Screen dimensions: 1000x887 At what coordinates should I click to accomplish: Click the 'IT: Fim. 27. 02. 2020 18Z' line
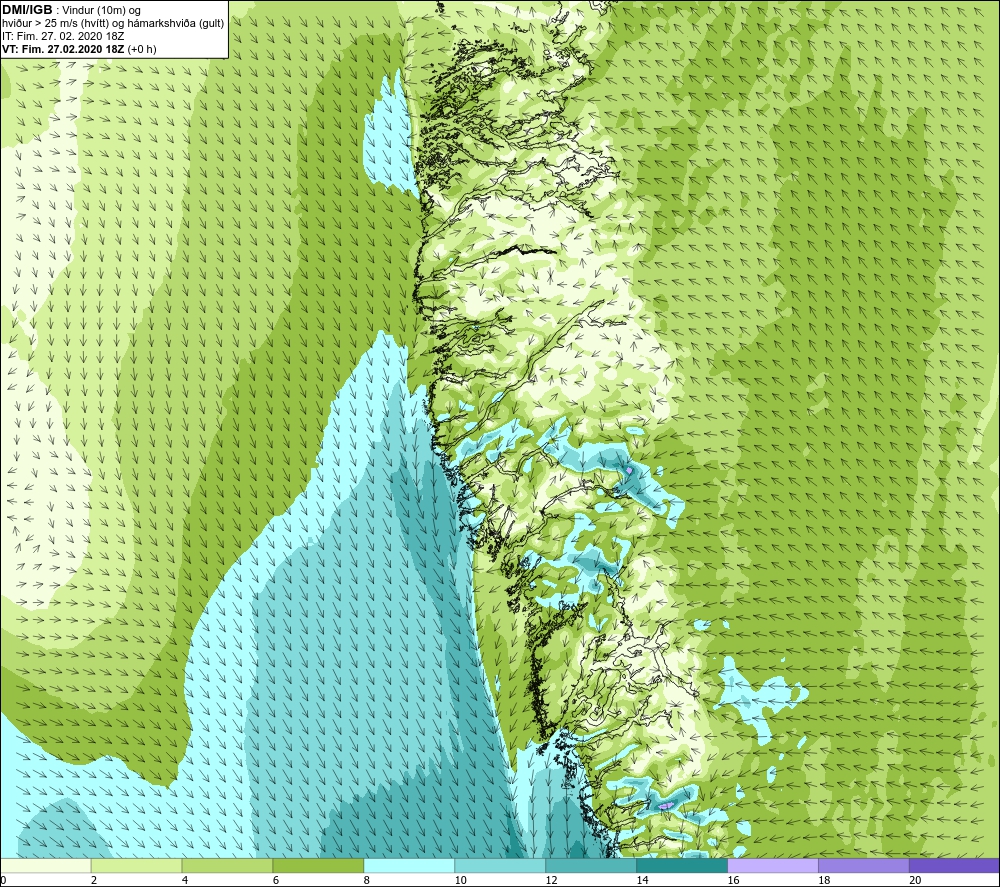click(63, 36)
